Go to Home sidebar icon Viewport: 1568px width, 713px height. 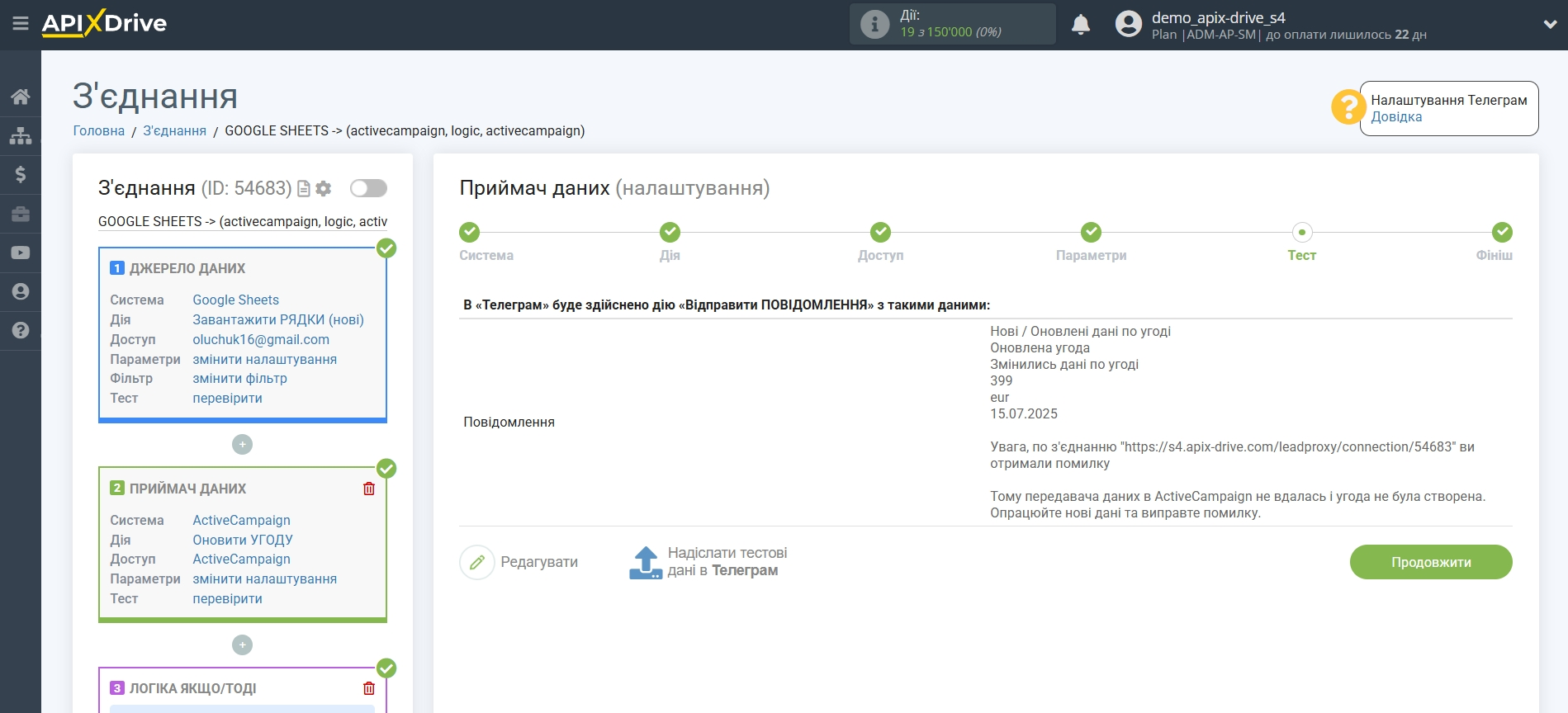coord(21,97)
